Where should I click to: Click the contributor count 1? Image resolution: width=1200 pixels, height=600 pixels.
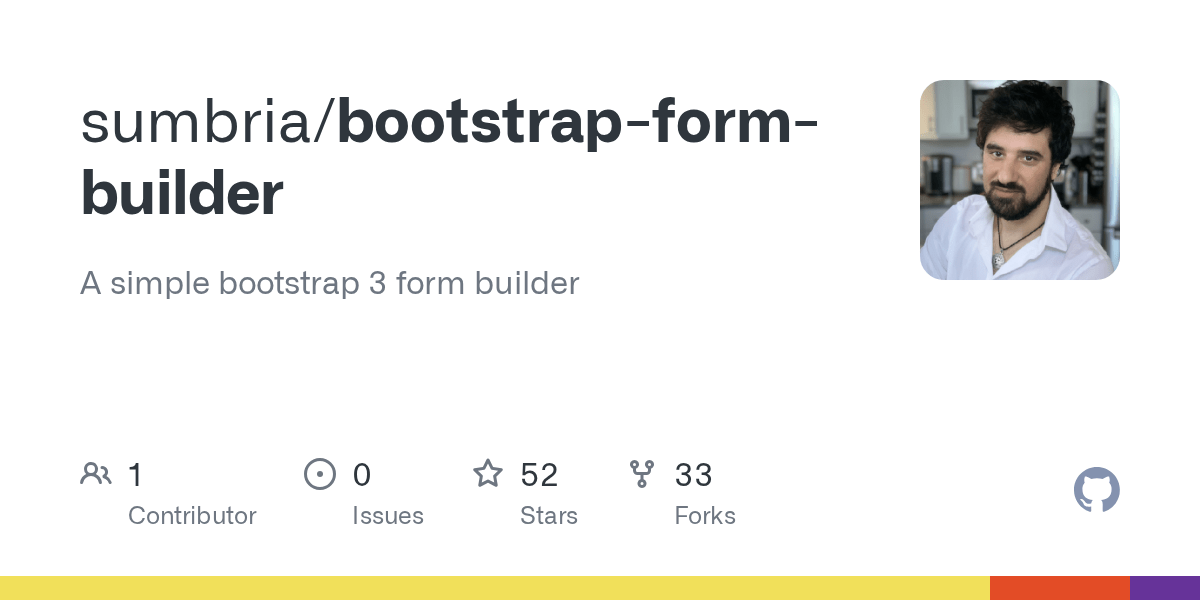[x=136, y=475]
